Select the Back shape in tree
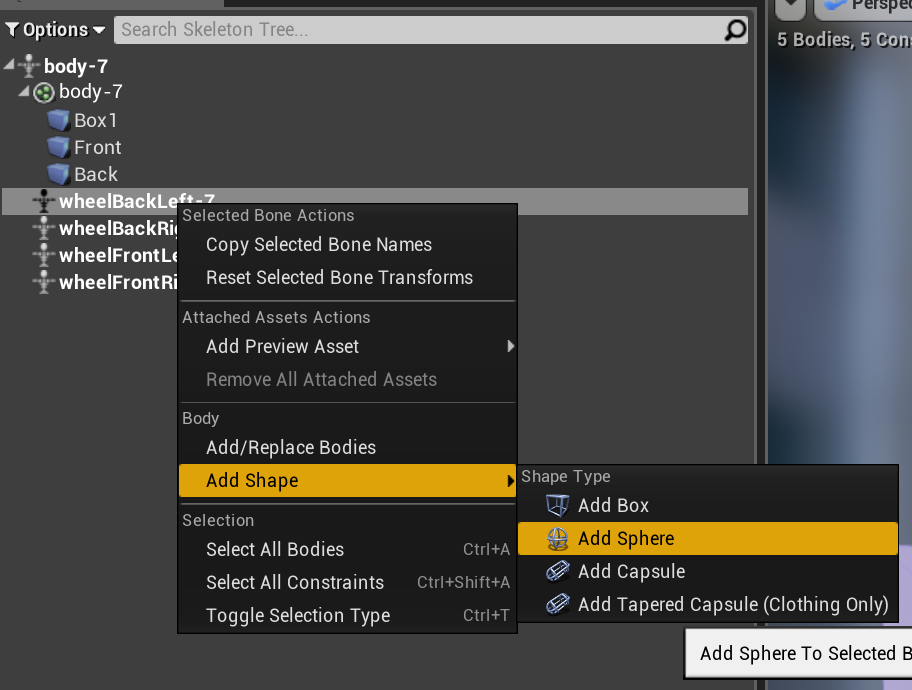Viewport: 912px width, 690px height. 95,175
